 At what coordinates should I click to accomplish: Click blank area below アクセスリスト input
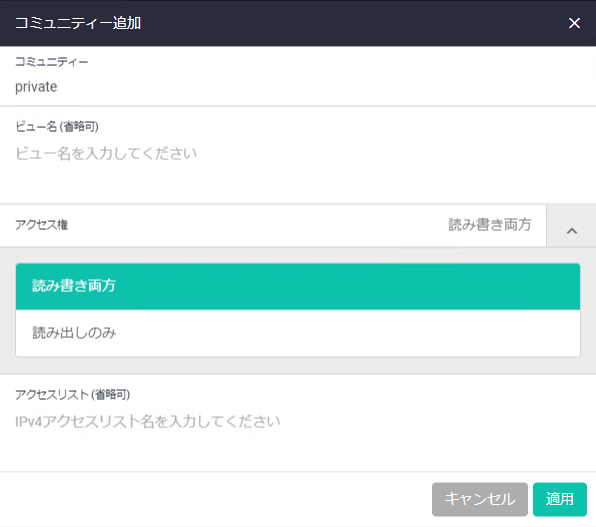tap(298, 452)
